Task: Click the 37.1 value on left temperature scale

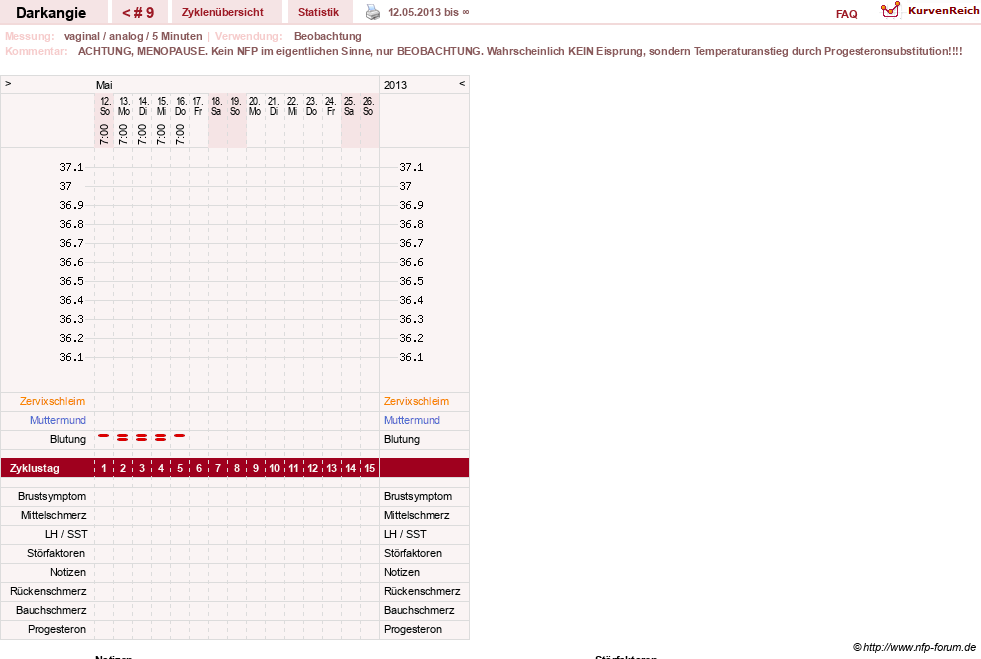Action: pyautogui.click(x=71, y=167)
